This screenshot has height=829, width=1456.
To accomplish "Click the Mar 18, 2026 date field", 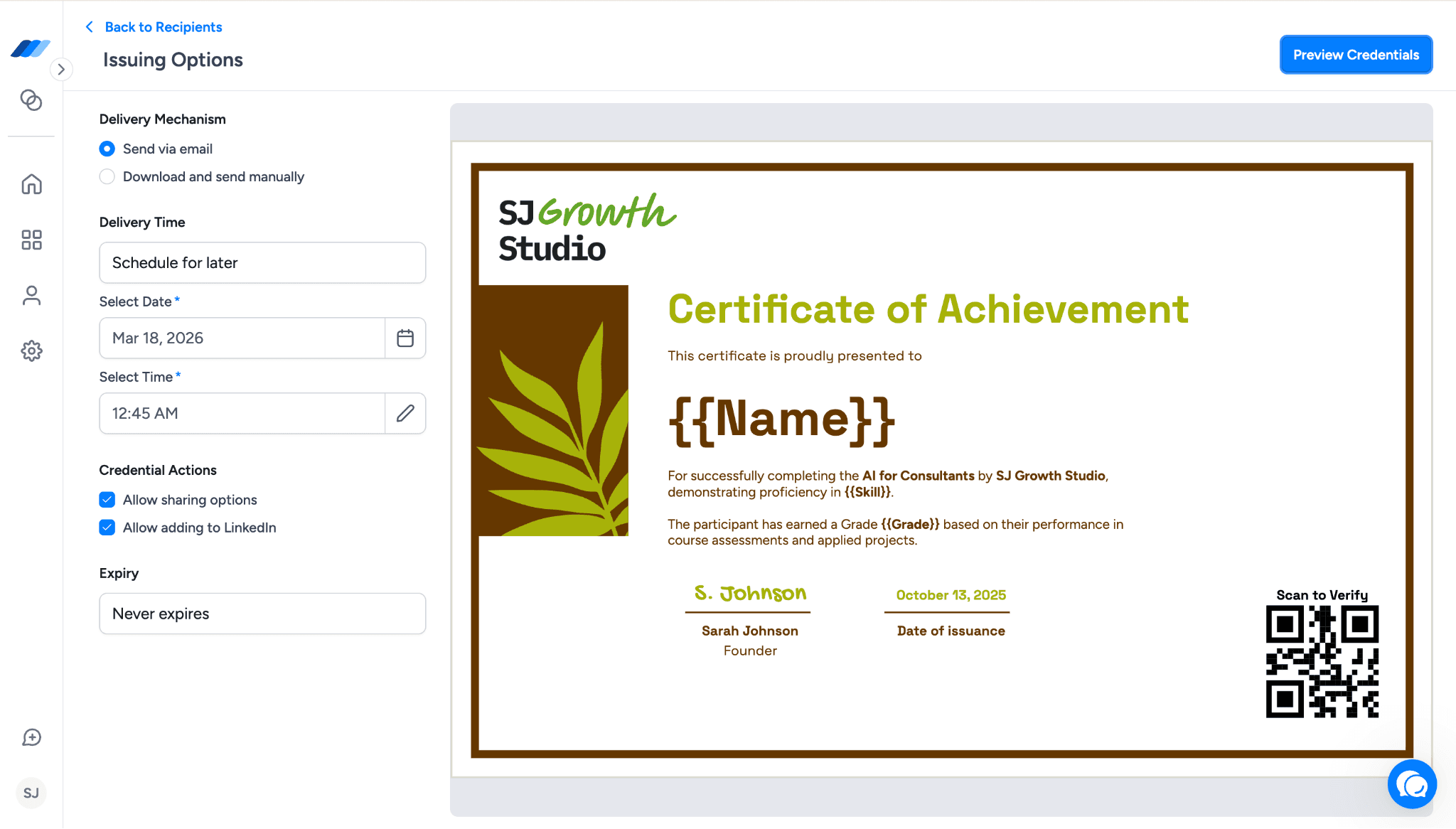I will tap(242, 338).
